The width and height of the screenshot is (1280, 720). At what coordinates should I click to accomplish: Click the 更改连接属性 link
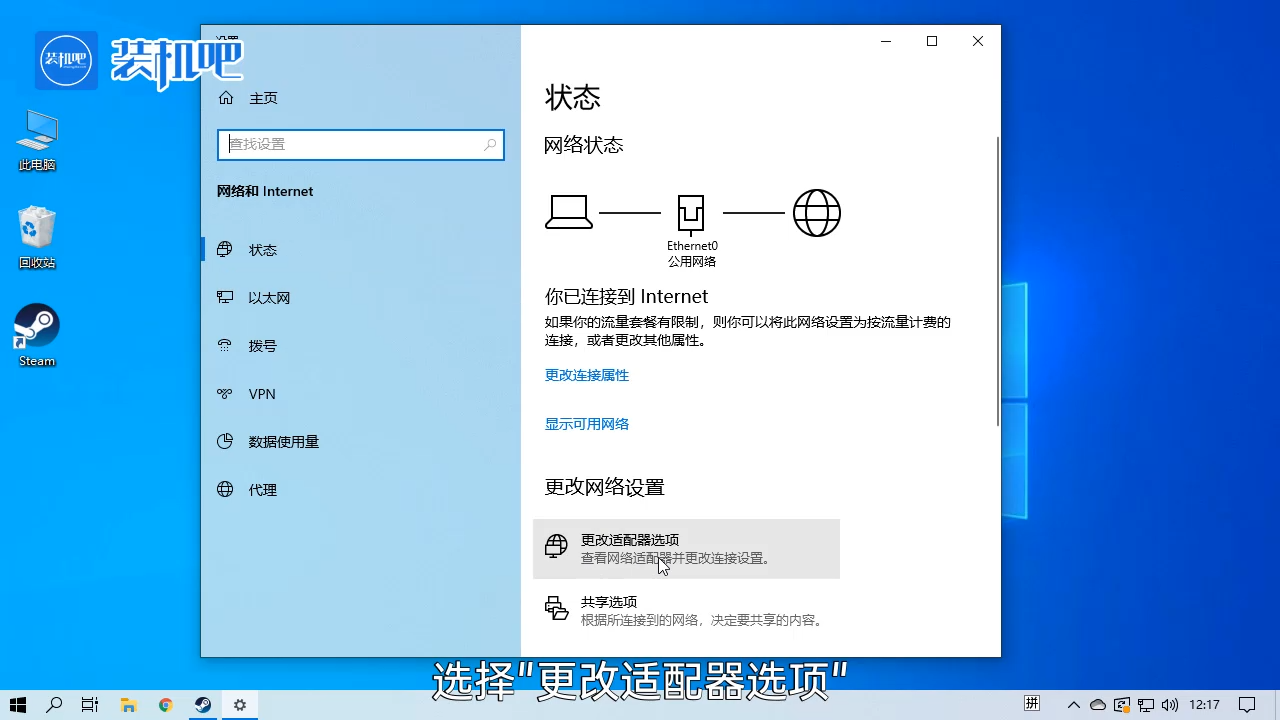pos(586,375)
